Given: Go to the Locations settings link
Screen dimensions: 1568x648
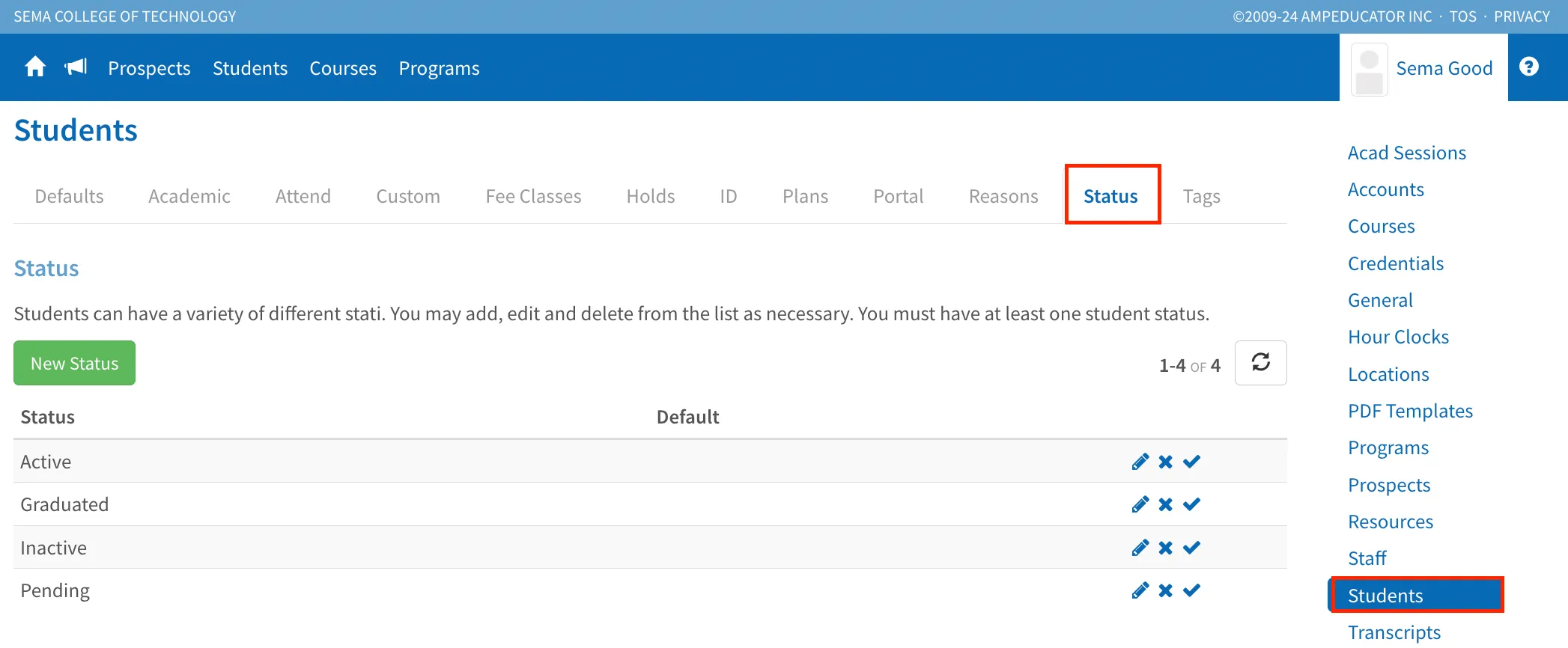Looking at the screenshot, I should pyautogui.click(x=1388, y=374).
